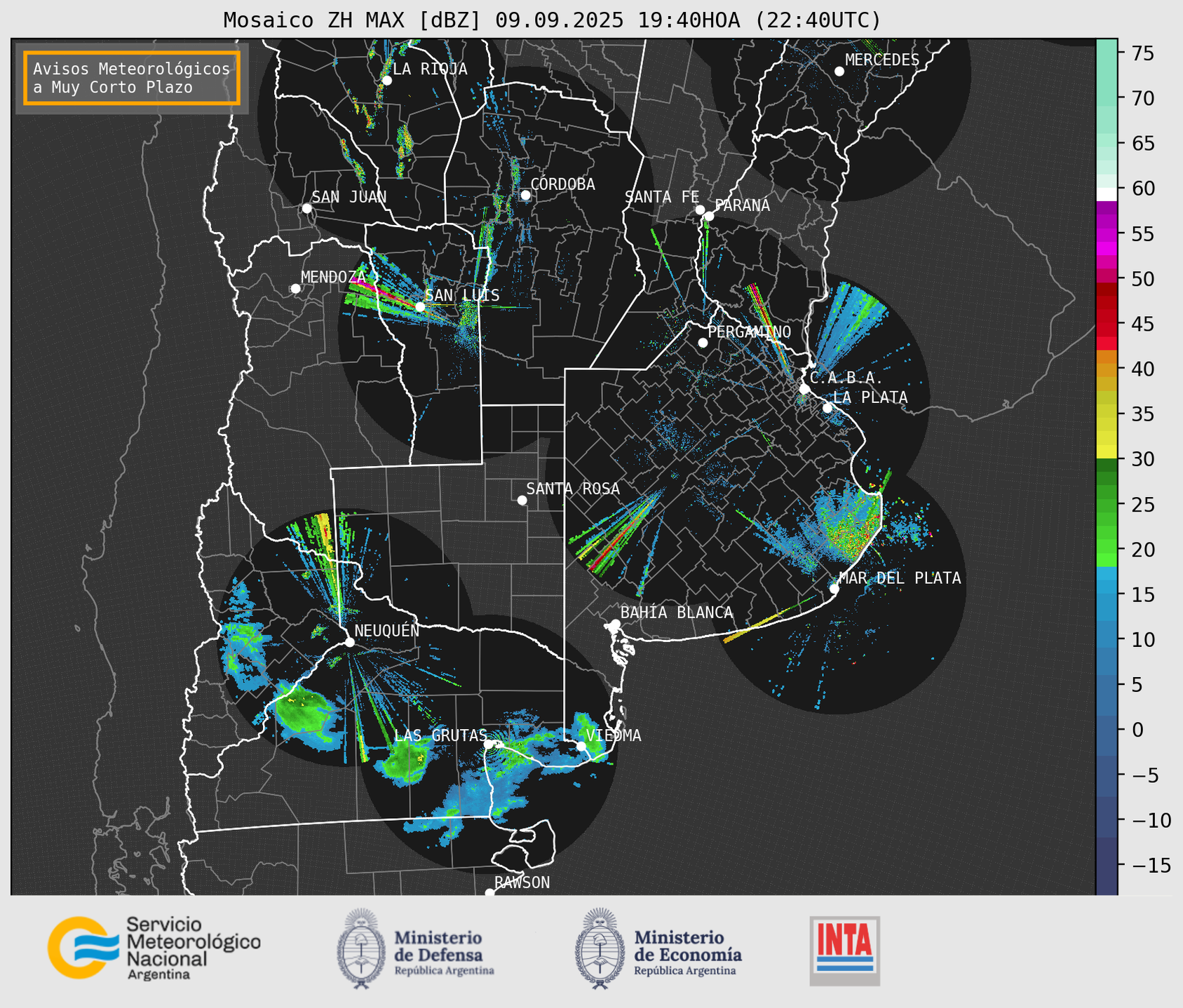
Task: Click the light blue 15 dBZ color band
Action: click(x=1107, y=595)
